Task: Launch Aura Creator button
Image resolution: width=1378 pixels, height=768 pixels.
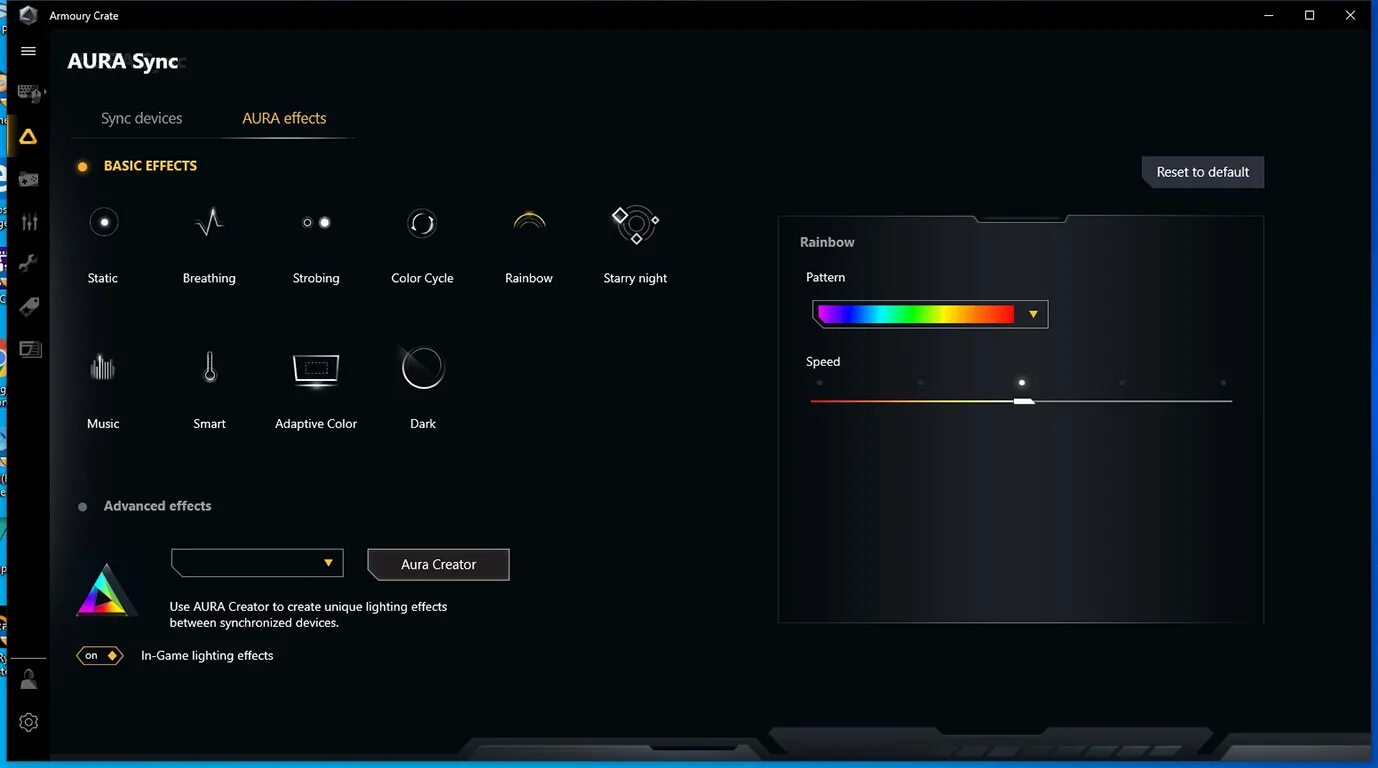Action: click(x=438, y=564)
